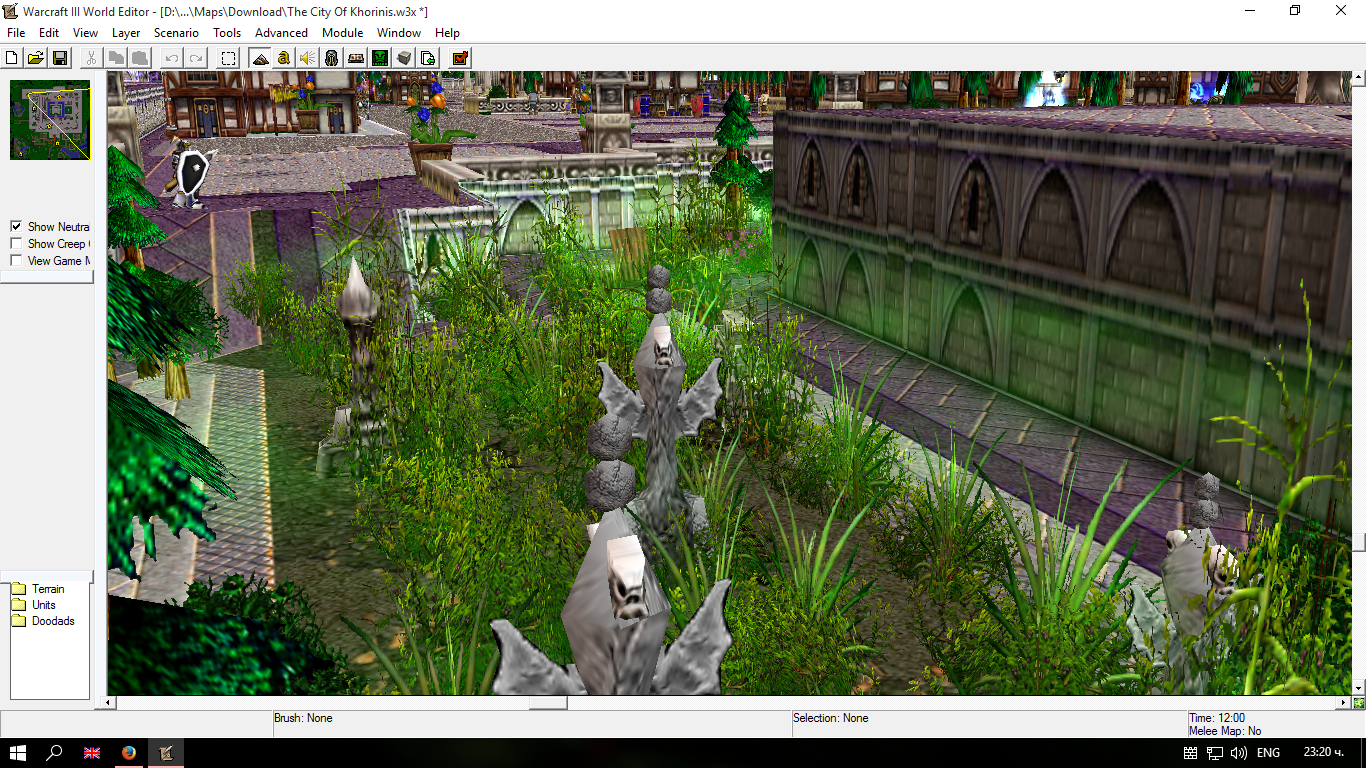Open the Layer menu
This screenshot has width=1366, height=768.
click(126, 33)
